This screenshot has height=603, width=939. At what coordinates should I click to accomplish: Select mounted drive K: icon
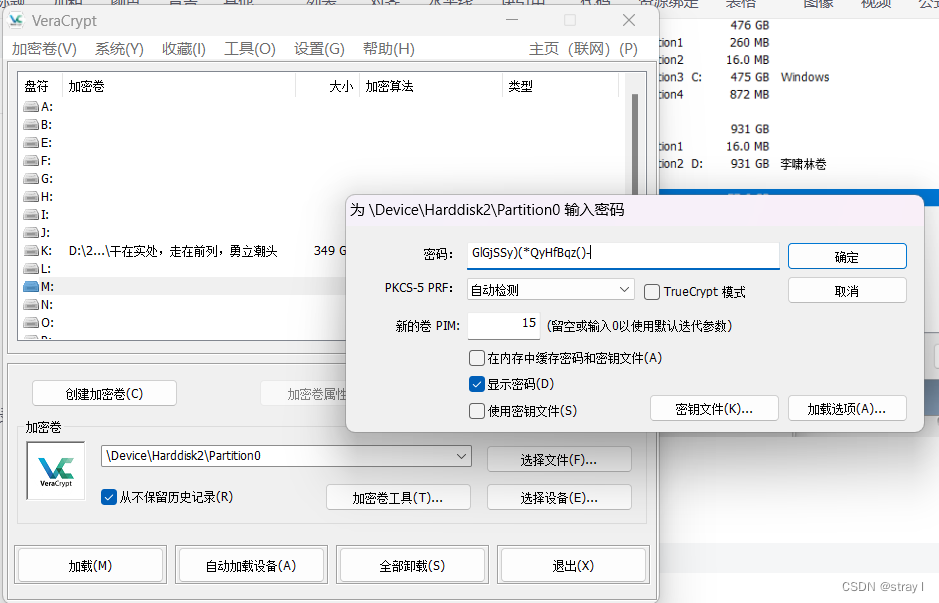click(31, 251)
